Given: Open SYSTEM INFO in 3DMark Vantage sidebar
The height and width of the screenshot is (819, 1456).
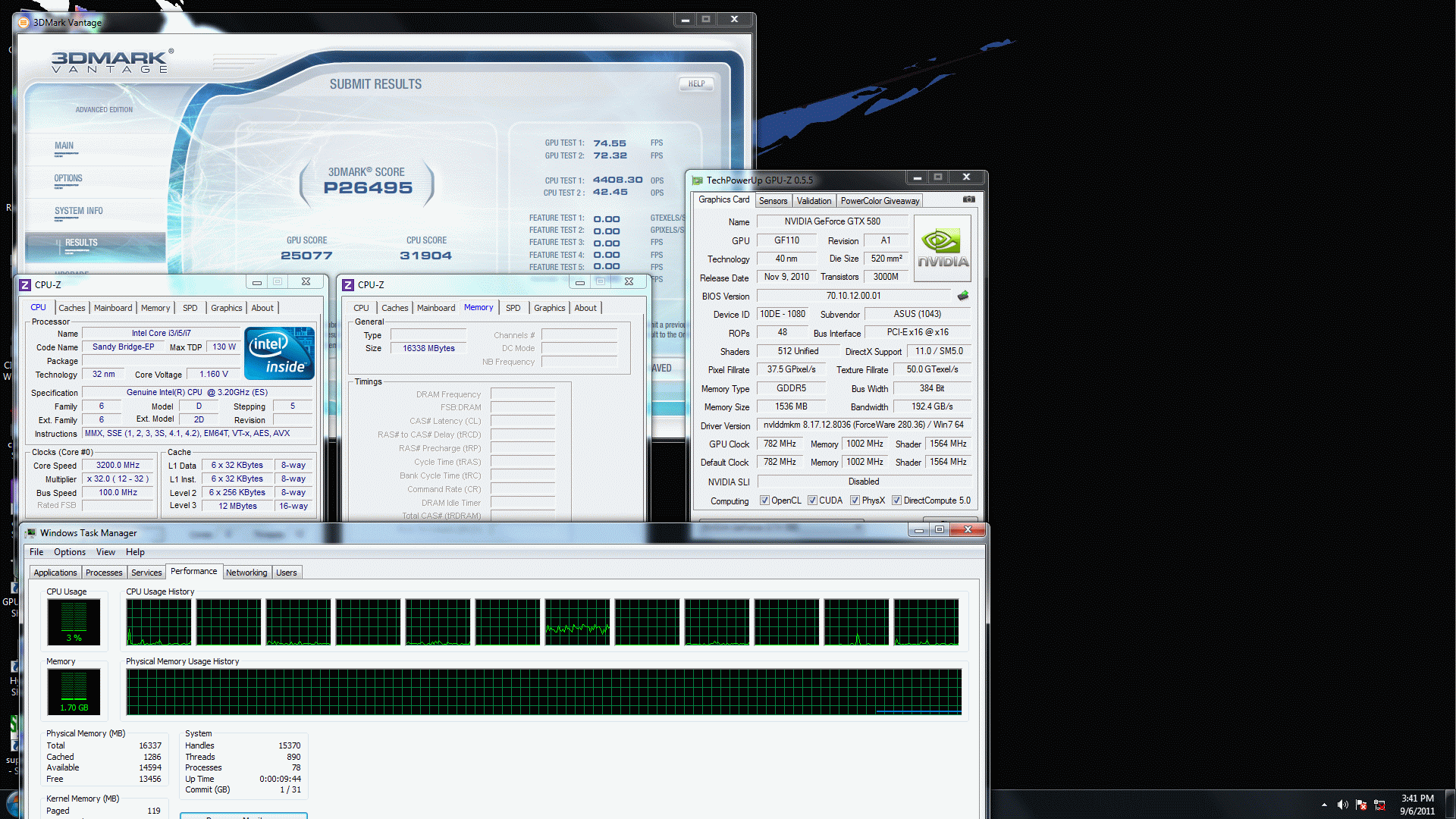Looking at the screenshot, I should click(x=78, y=212).
